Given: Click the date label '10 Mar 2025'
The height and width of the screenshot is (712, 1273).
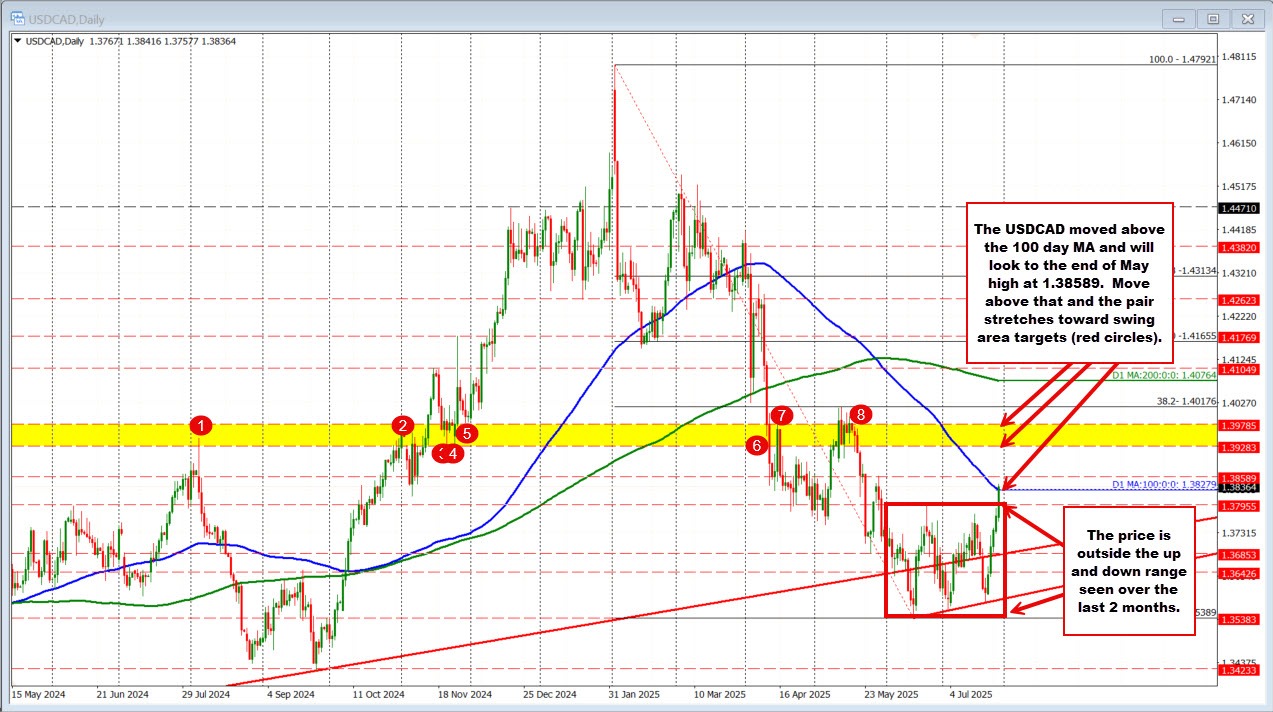Looking at the screenshot, I should pyautogui.click(x=722, y=692).
